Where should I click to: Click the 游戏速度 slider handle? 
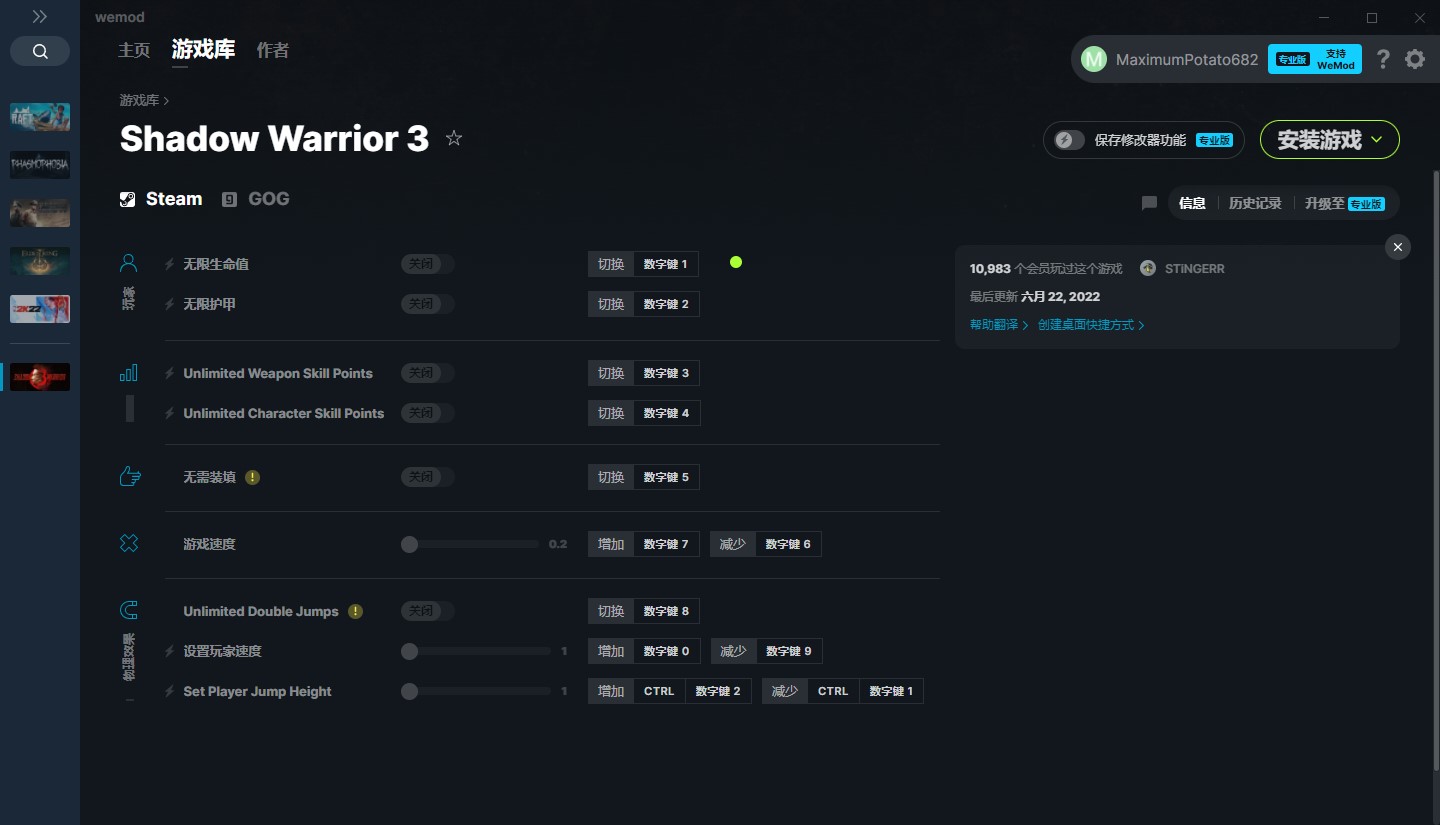[x=409, y=544]
